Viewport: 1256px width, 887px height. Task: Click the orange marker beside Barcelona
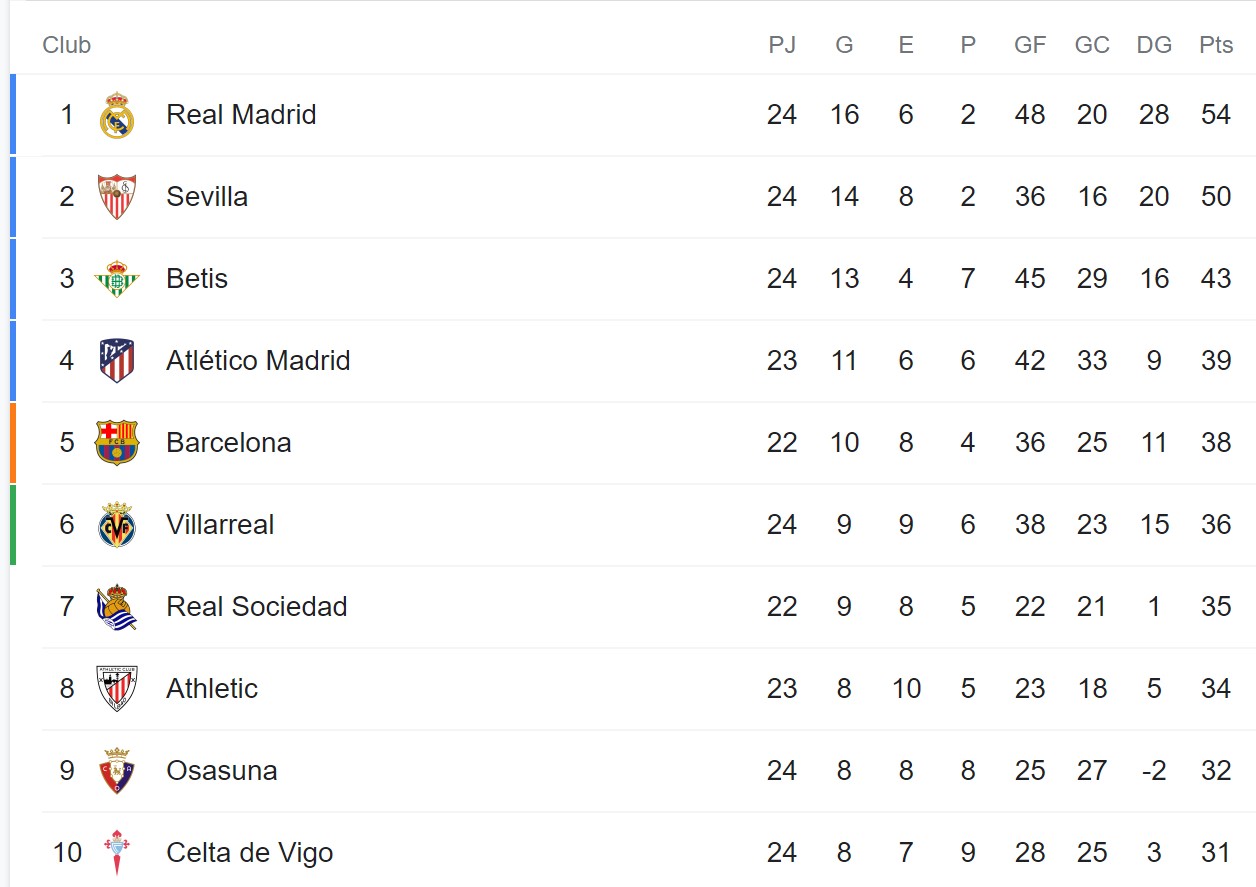(x=13, y=443)
